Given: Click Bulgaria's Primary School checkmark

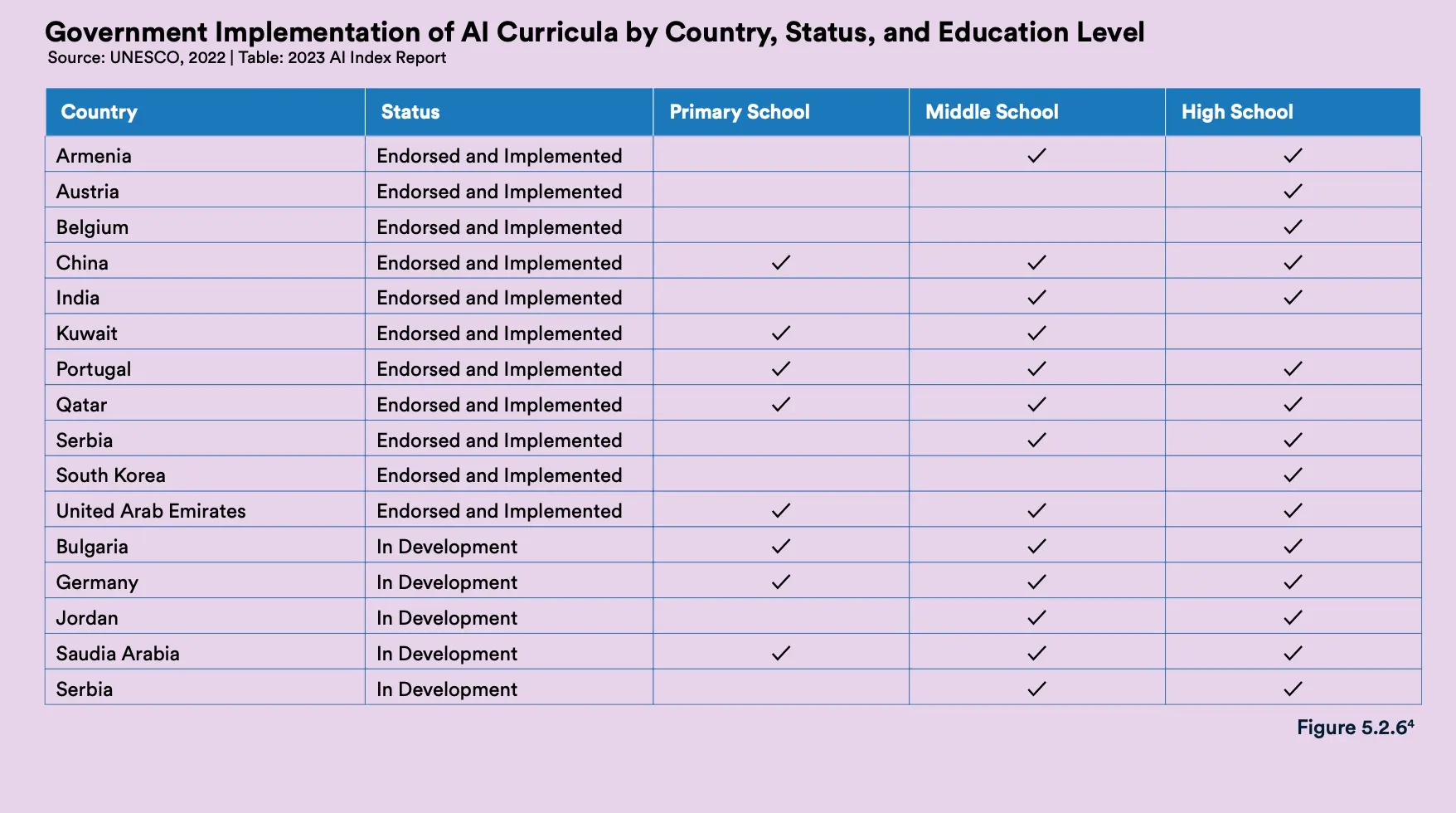Looking at the screenshot, I should tap(780, 546).
